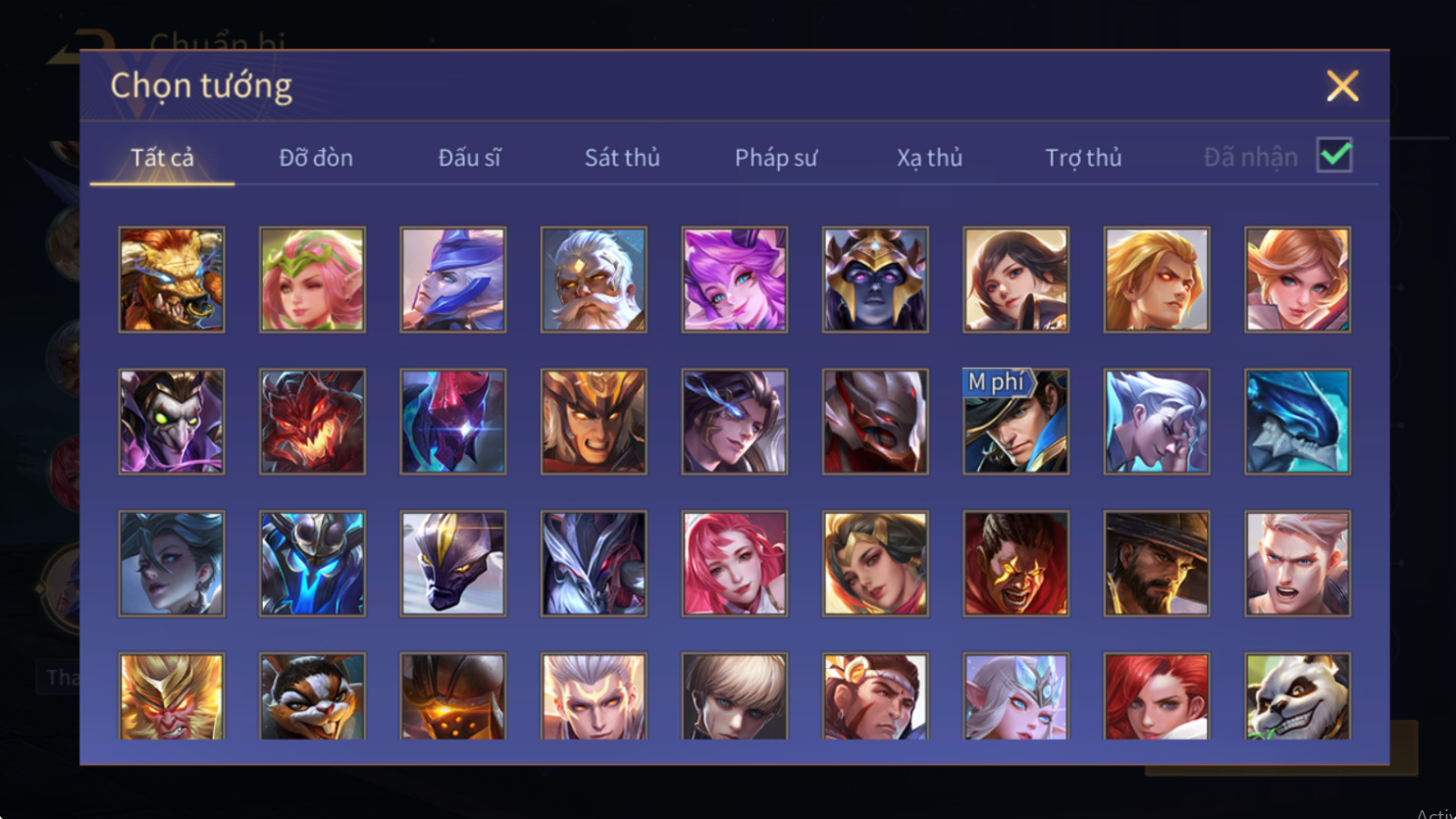Open the "Đấu sĩ" tab
The image size is (1456, 819).
[x=469, y=157]
